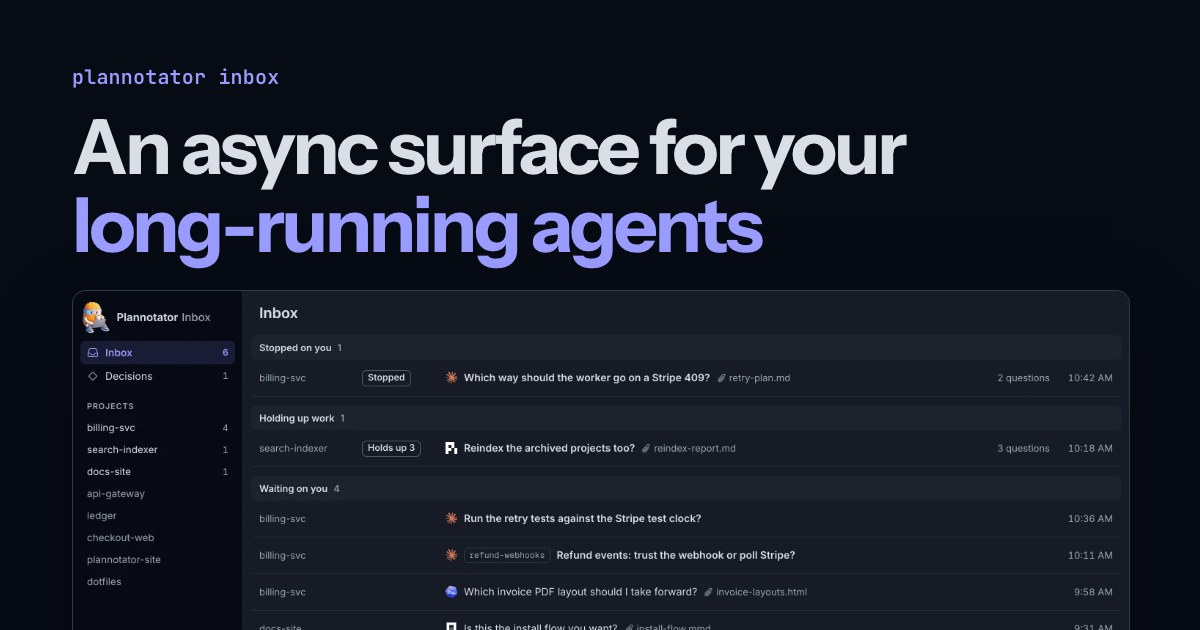Open 'Reindex the archived projects too?' item
This screenshot has width=1200, height=630.
pyautogui.click(x=549, y=448)
